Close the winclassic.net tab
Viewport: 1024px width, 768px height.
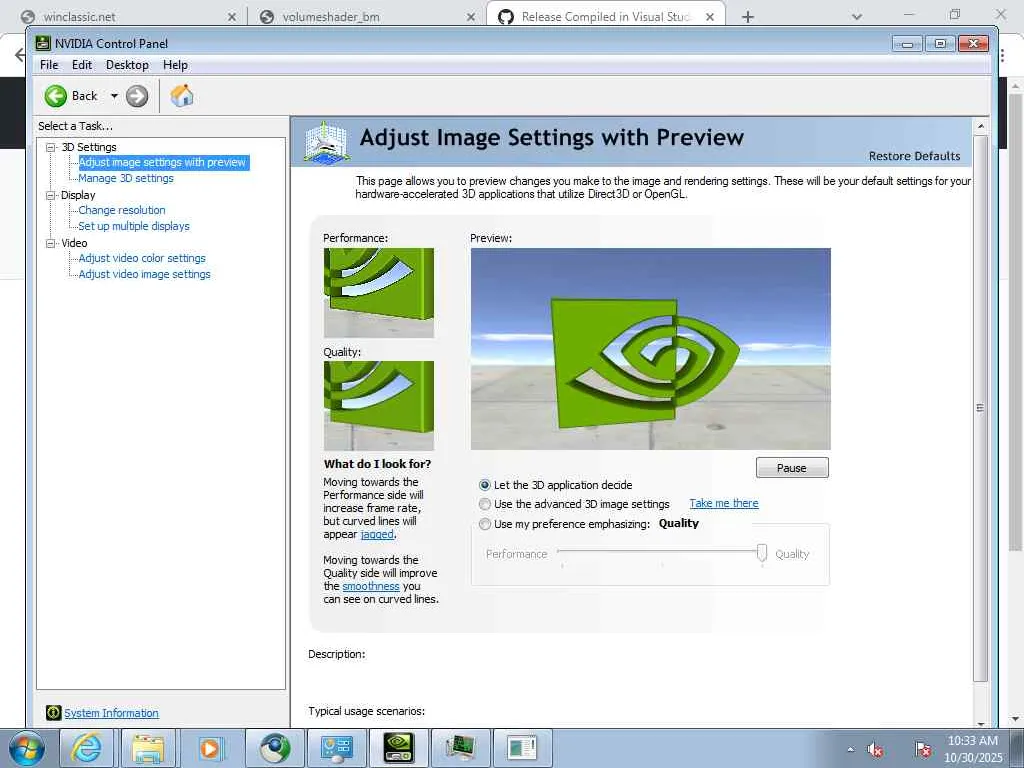232,17
